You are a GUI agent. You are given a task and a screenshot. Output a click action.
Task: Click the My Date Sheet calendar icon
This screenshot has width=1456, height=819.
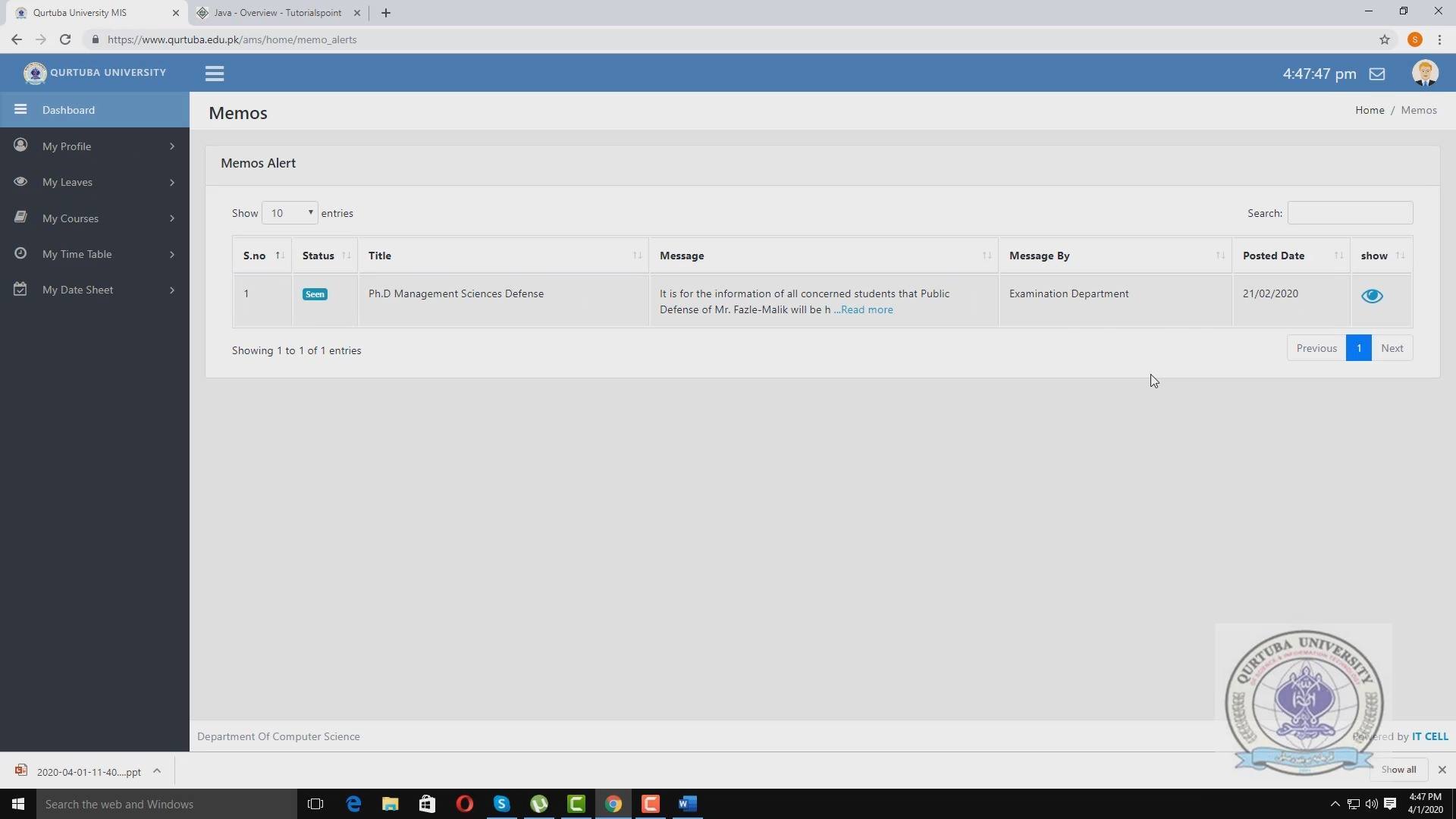(20, 289)
